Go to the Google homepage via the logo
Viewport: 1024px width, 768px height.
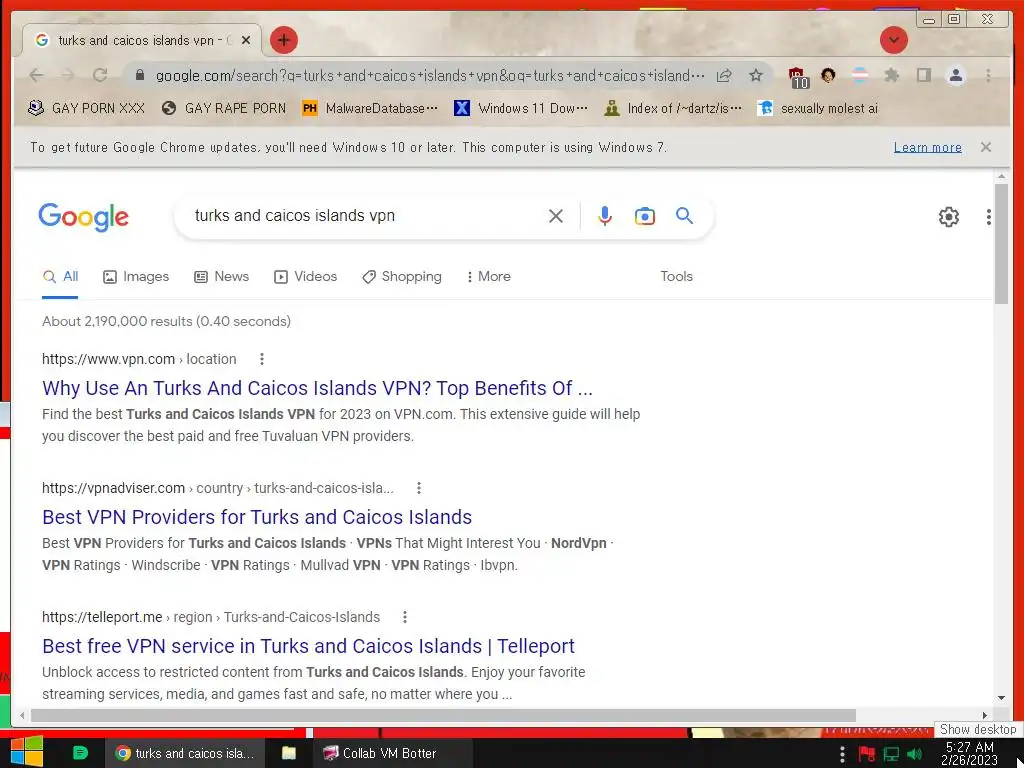84,216
